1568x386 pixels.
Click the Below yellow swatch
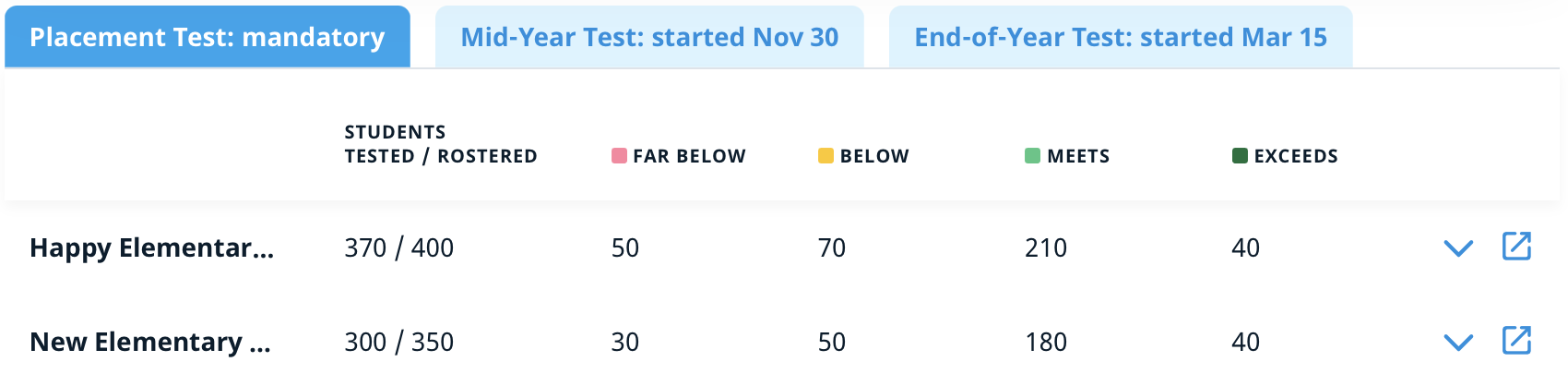(x=826, y=156)
